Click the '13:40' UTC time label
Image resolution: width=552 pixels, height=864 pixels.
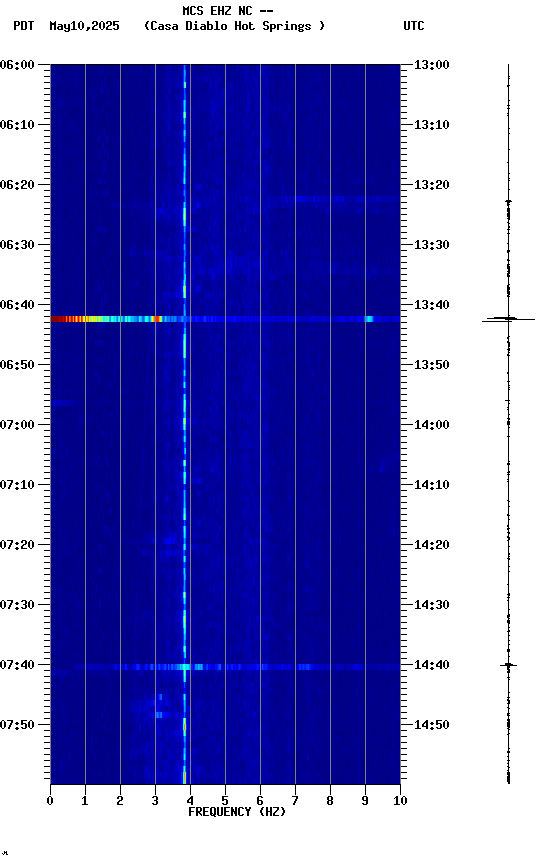(x=432, y=305)
